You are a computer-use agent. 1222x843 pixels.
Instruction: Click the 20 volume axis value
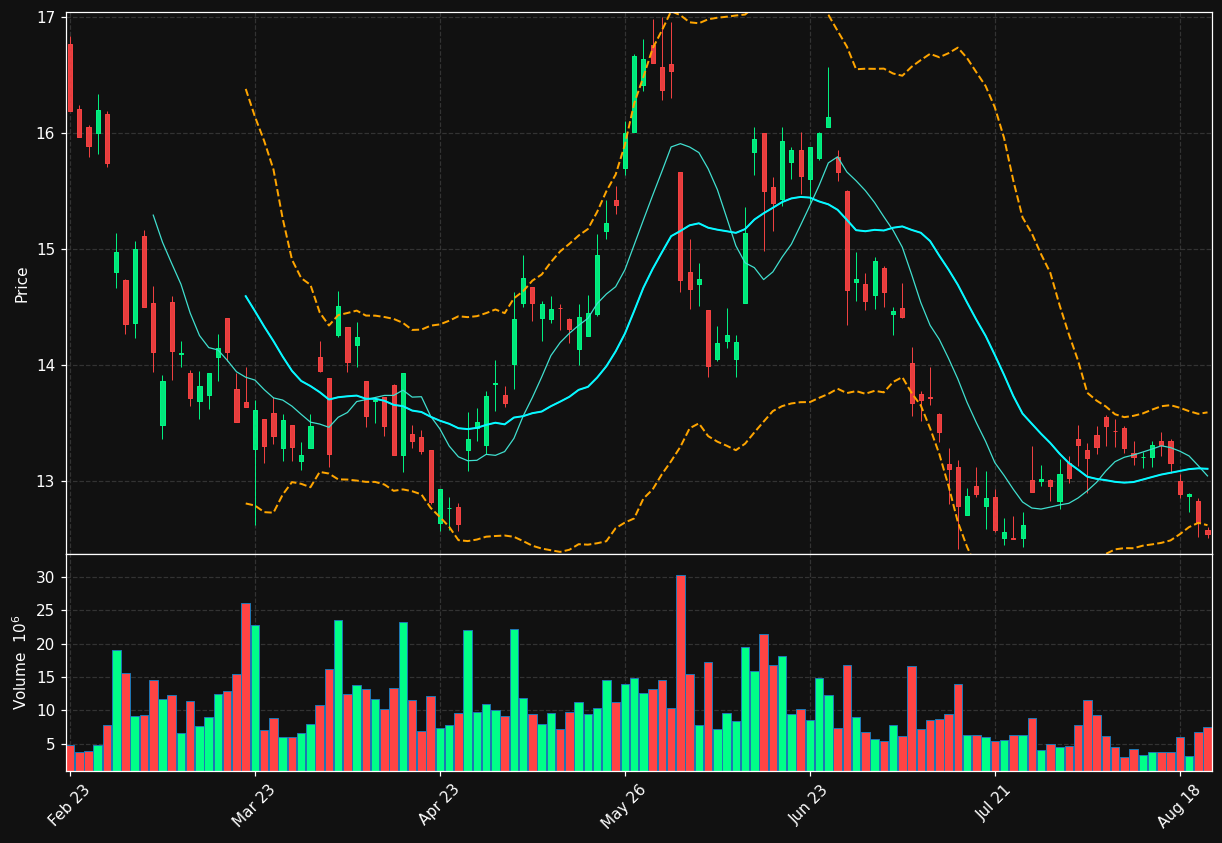pyautogui.click(x=46, y=644)
